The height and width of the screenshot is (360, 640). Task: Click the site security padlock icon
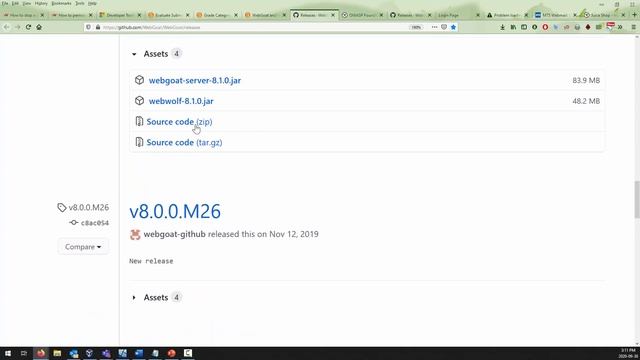click(x=98, y=27)
